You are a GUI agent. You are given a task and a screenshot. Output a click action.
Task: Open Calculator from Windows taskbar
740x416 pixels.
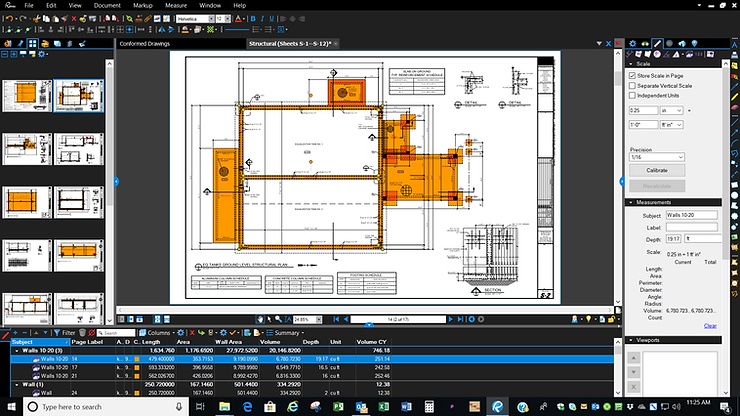[429, 407]
